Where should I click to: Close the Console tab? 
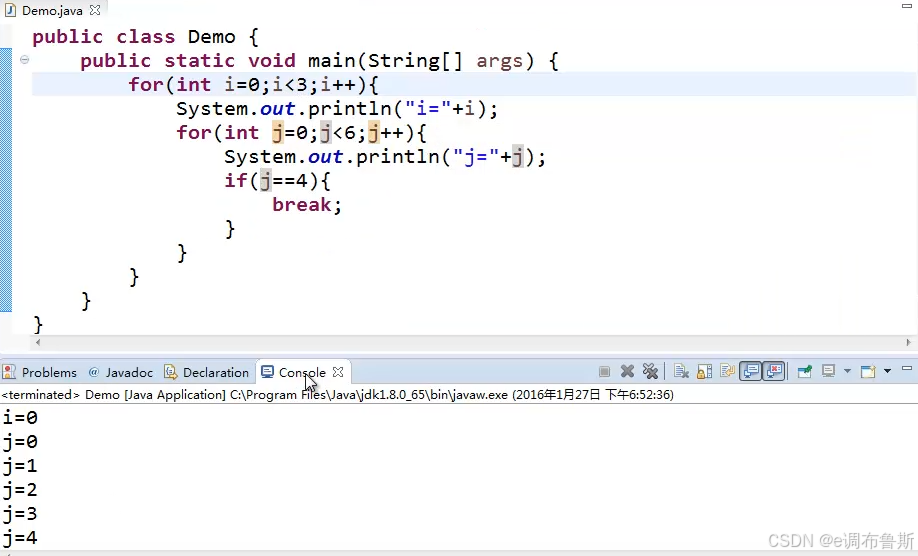[338, 372]
